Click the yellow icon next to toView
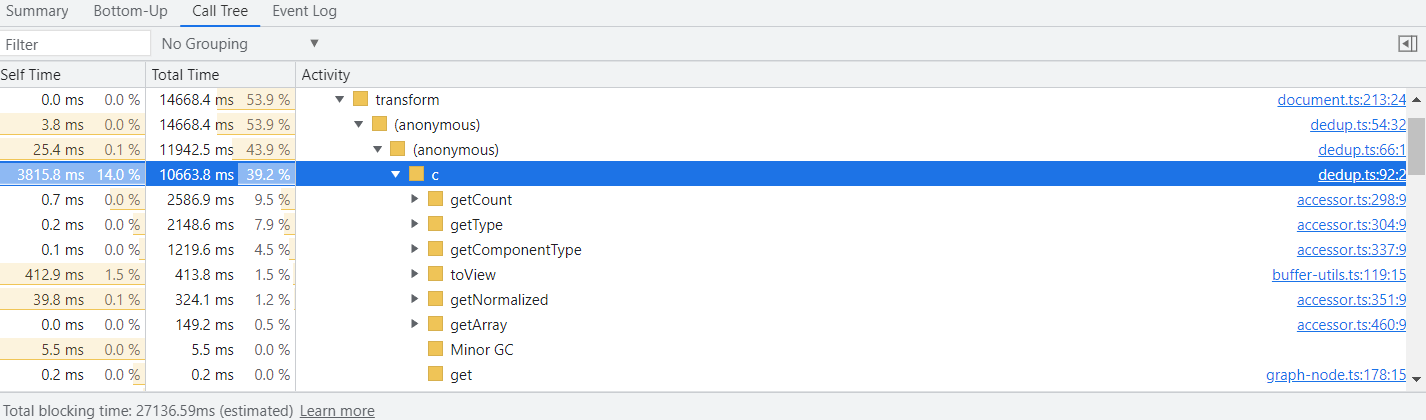This screenshot has width=1426, height=420. 435,275
